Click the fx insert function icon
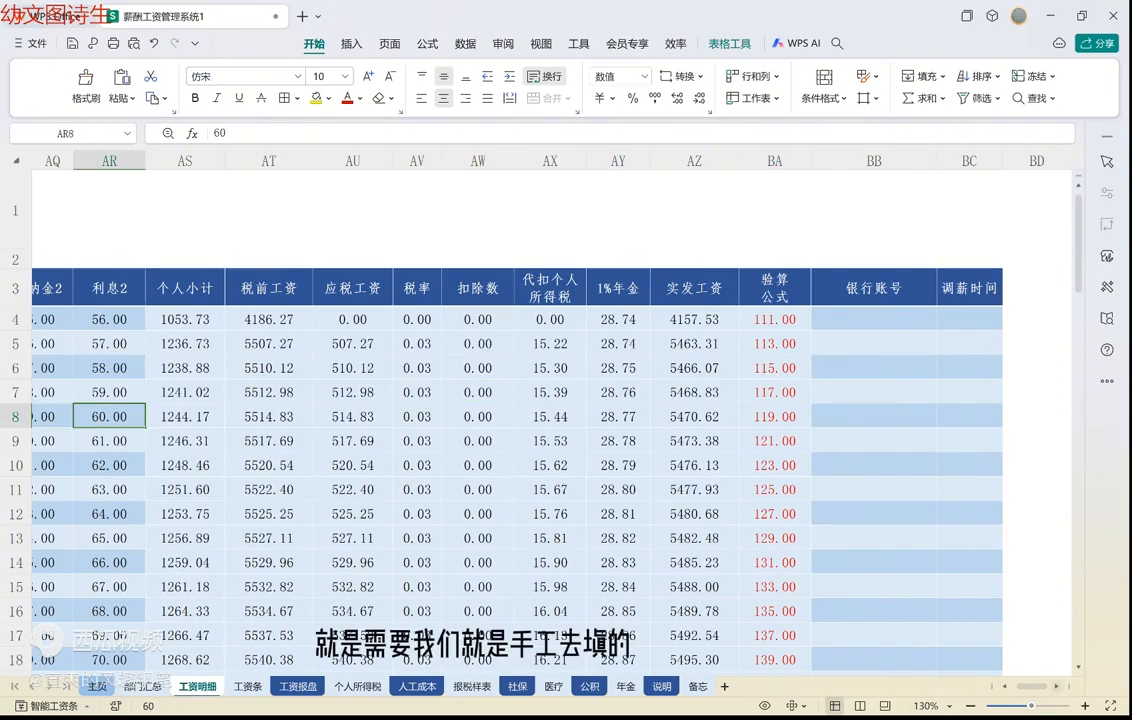Image resolution: width=1132 pixels, height=720 pixels. (x=192, y=133)
